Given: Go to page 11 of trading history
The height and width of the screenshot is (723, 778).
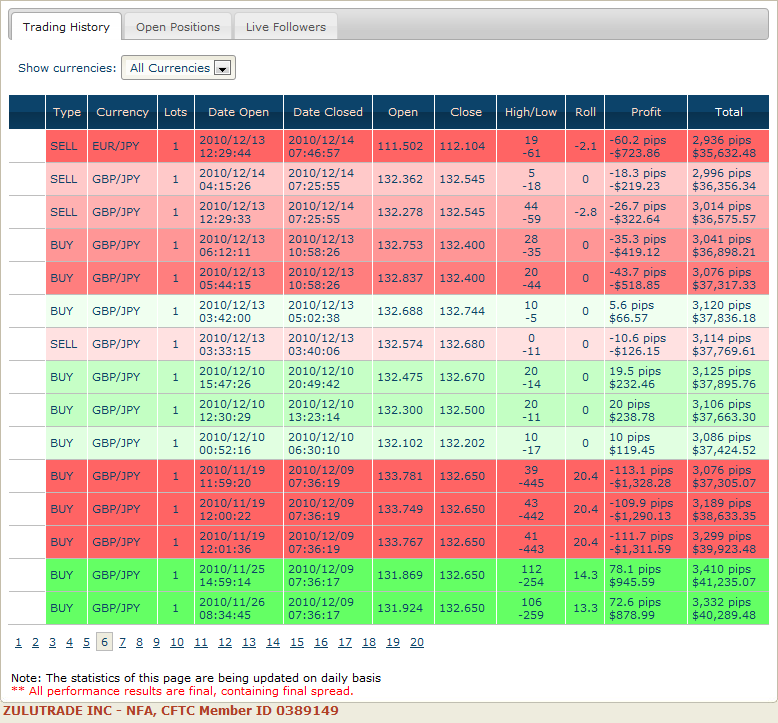Looking at the screenshot, I should click(200, 642).
